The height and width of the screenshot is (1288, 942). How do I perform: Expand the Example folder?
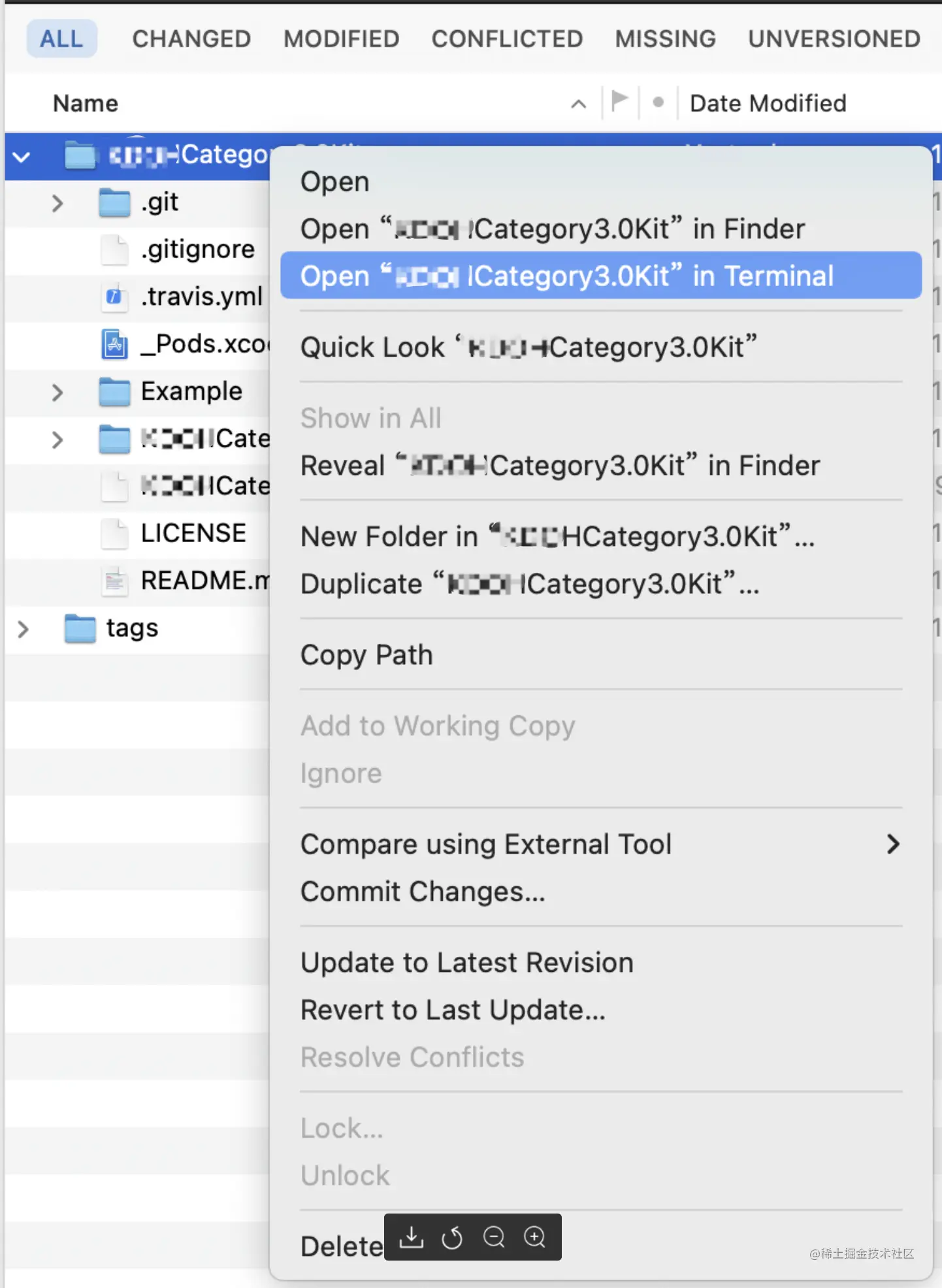coord(57,392)
